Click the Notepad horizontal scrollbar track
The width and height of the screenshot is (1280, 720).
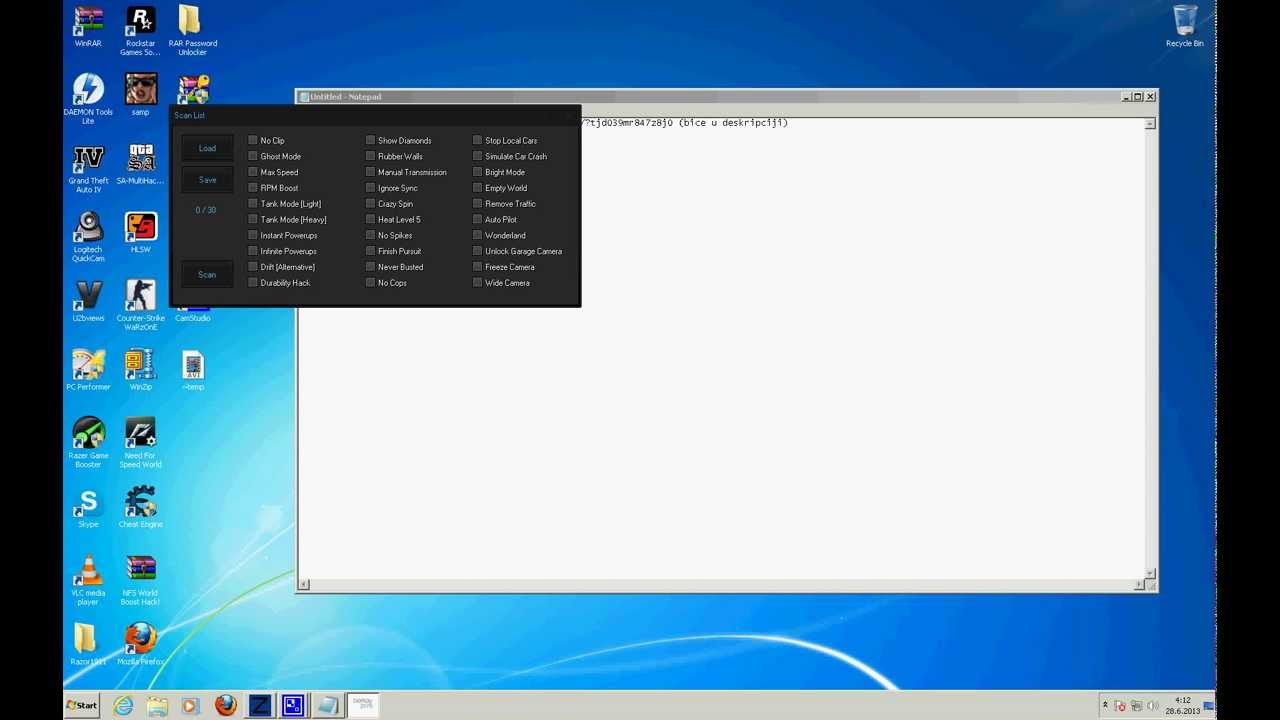(721, 584)
